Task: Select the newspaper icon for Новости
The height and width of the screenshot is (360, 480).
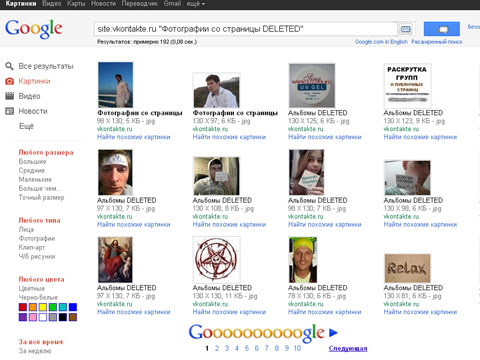Action: pos(9,111)
